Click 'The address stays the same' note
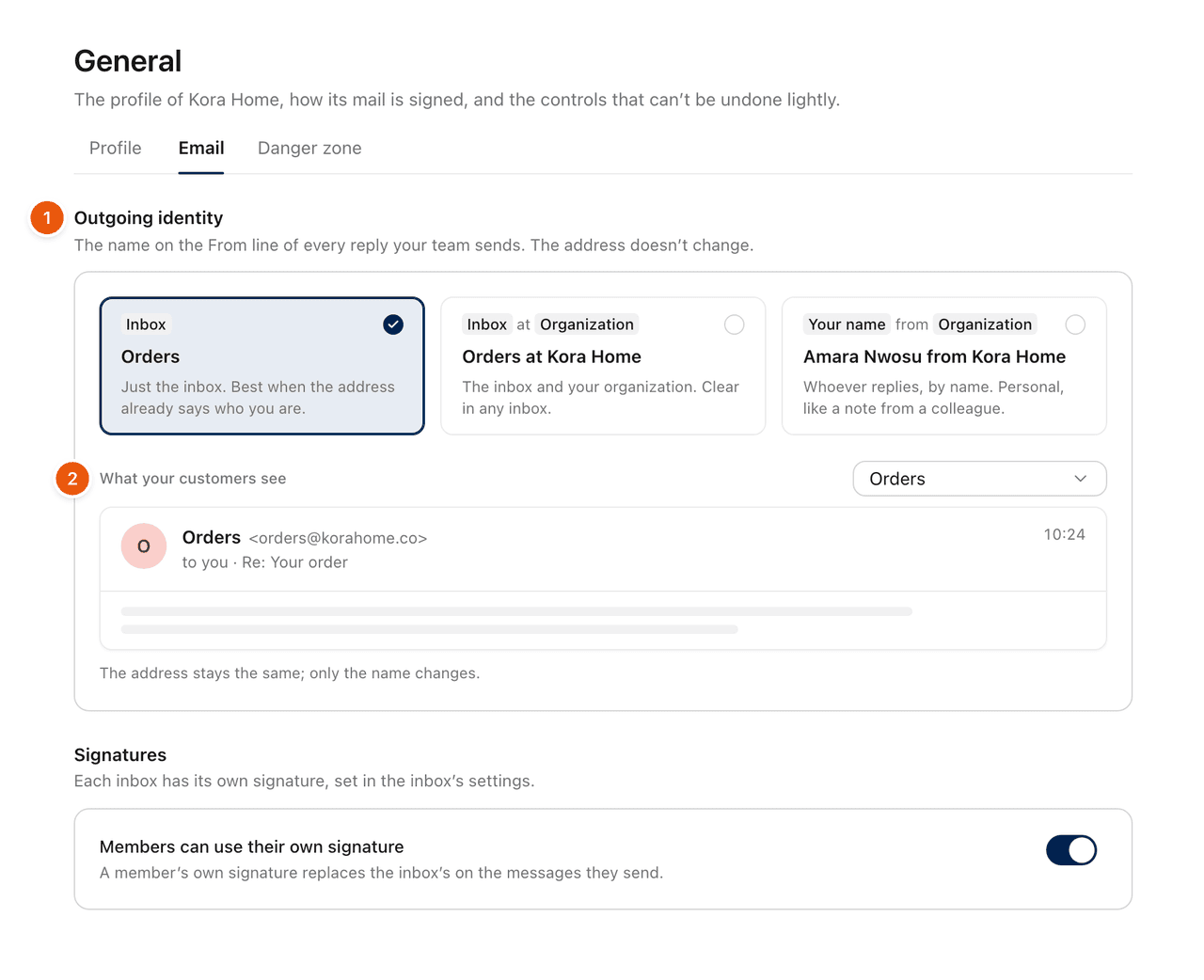The image size is (1204, 980). point(290,673)
